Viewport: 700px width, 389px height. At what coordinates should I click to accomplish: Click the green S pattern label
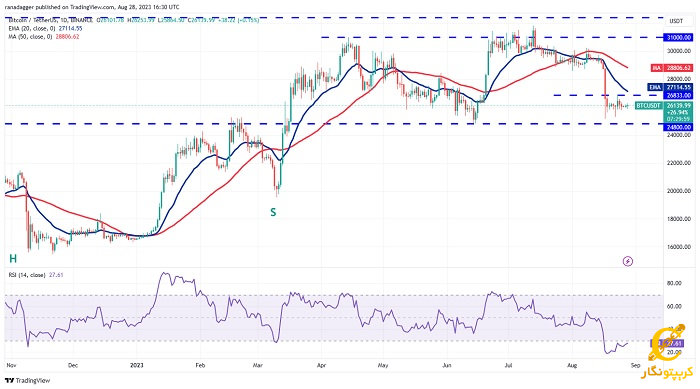[273, 212]
